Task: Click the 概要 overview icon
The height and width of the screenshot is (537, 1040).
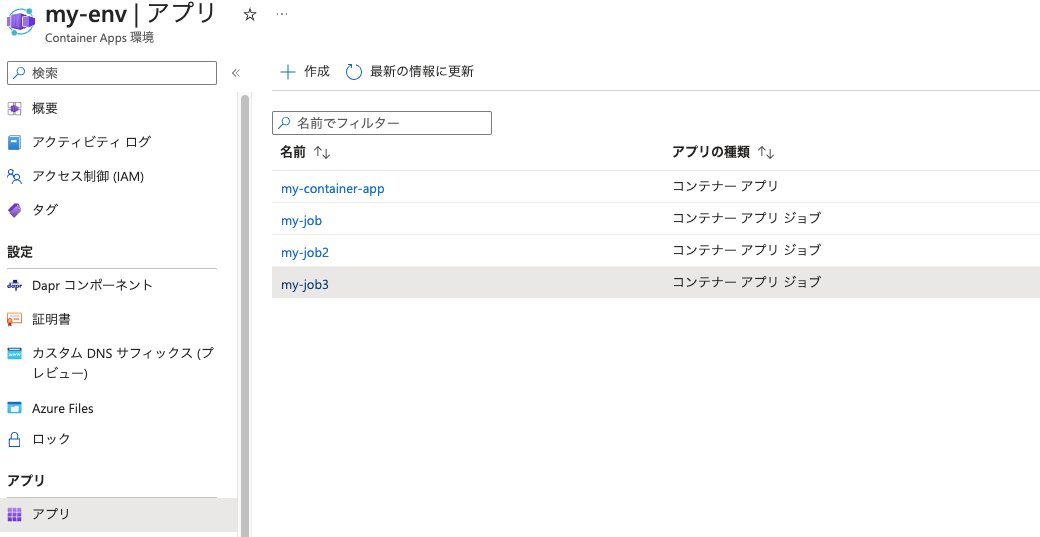Action: click(x=14, y=108)
